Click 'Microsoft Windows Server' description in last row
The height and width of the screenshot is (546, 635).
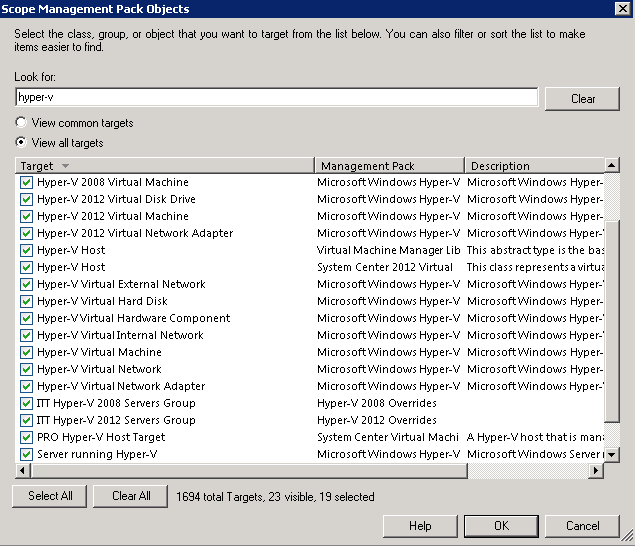click(x=535, y=454)
